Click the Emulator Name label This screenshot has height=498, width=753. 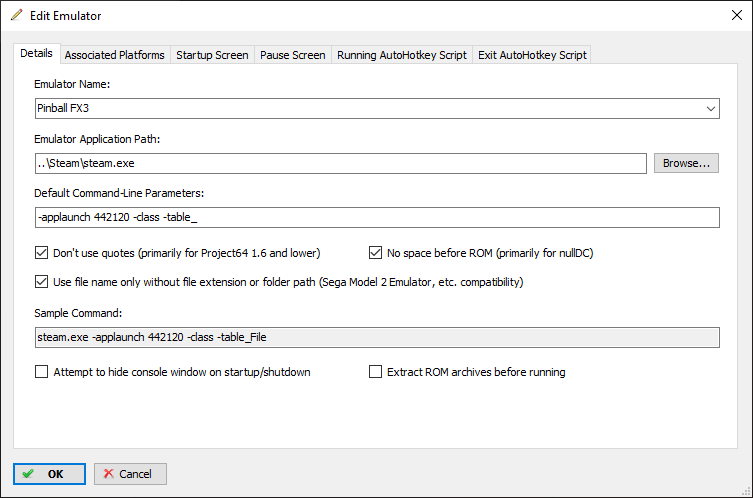[x=72, y=84]
